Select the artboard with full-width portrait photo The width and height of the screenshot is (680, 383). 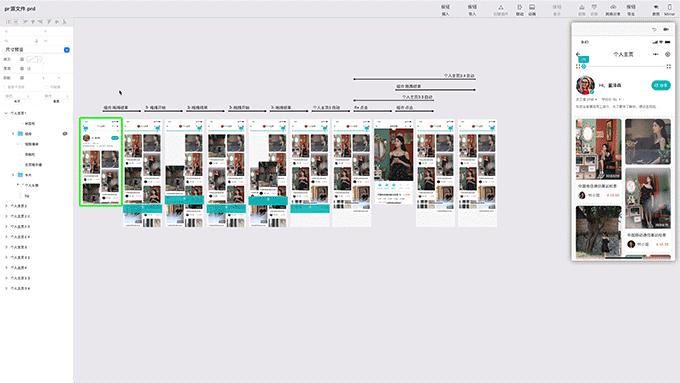click(x=394, y=162)
